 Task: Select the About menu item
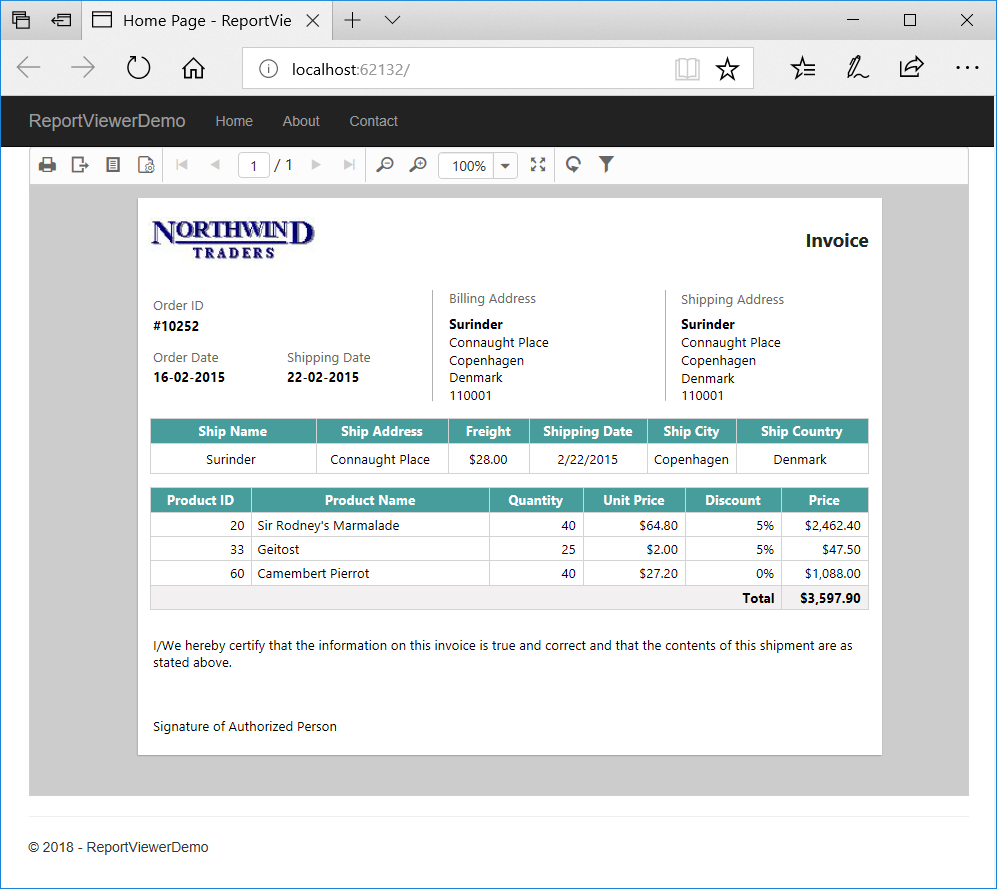click(x=301, y=121)
